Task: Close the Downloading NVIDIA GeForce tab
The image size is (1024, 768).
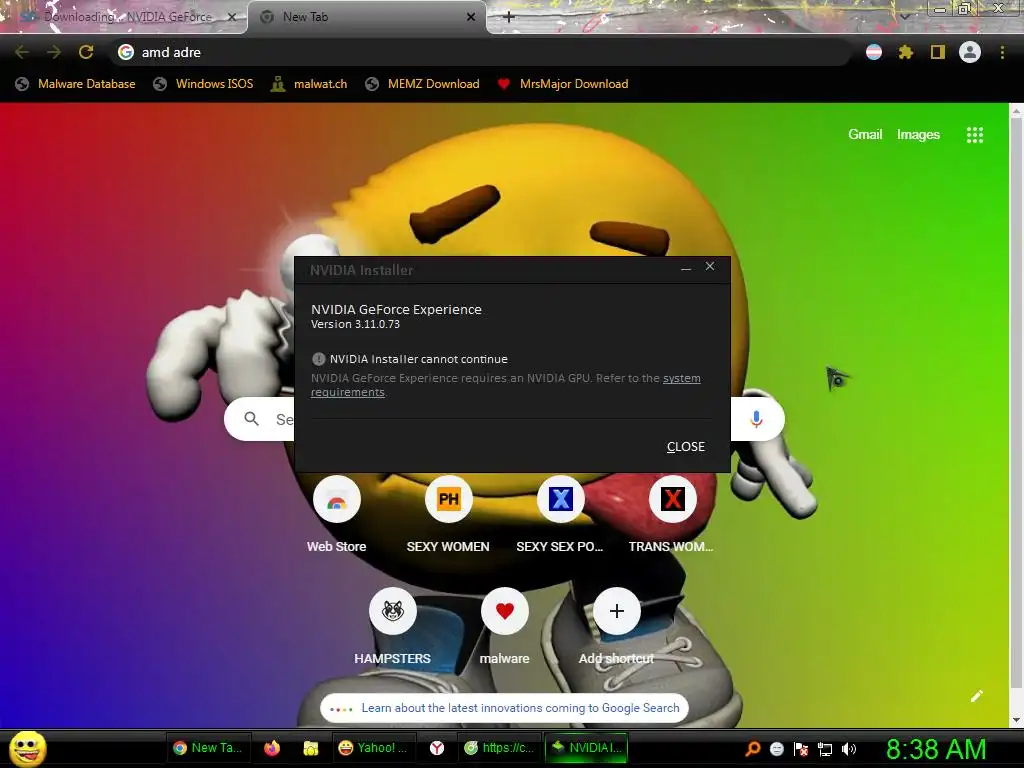Action: point(232,17)
